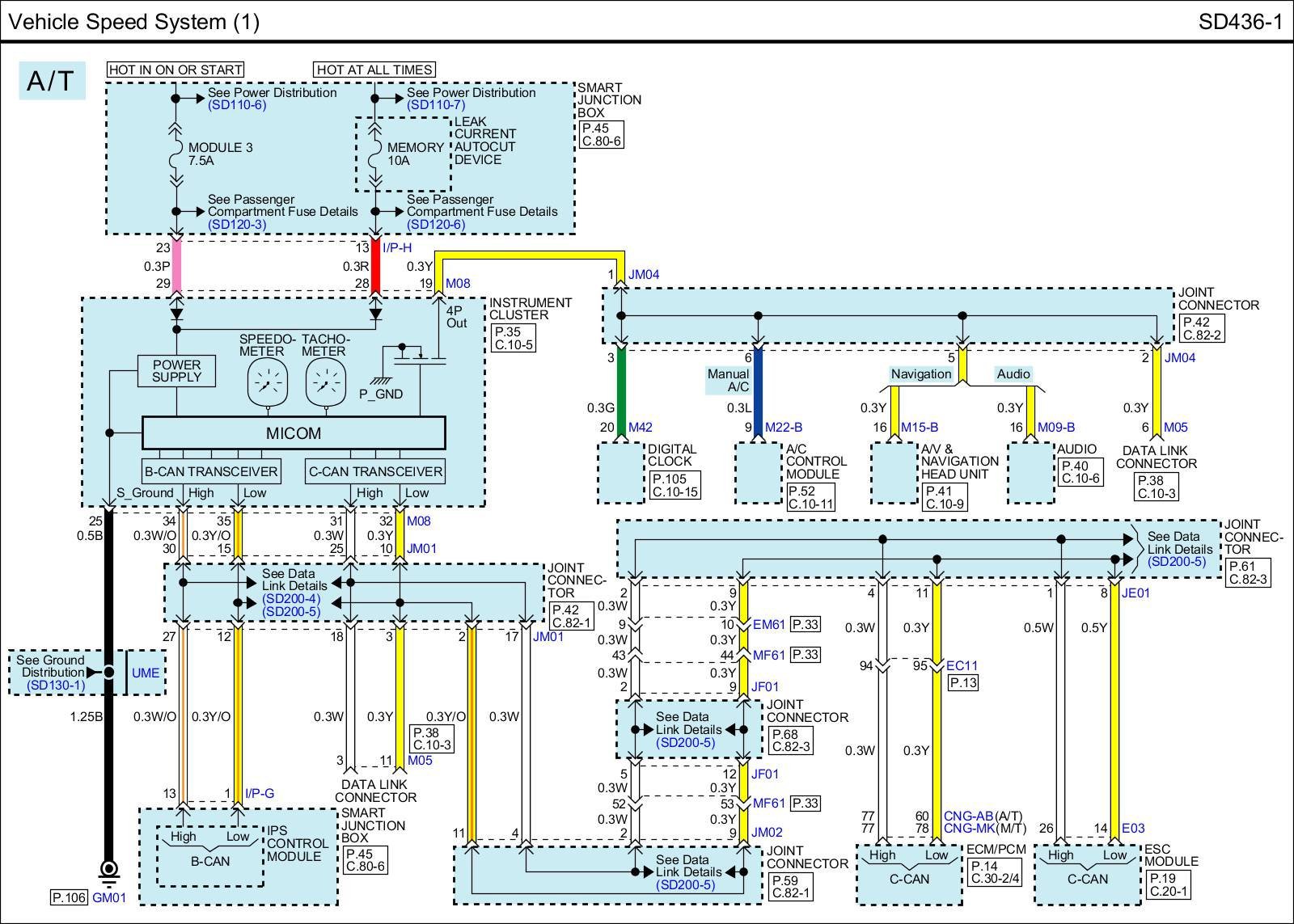Click the GM01 ground symbol
Screen dimensions: 1294x924
[108, 871]
